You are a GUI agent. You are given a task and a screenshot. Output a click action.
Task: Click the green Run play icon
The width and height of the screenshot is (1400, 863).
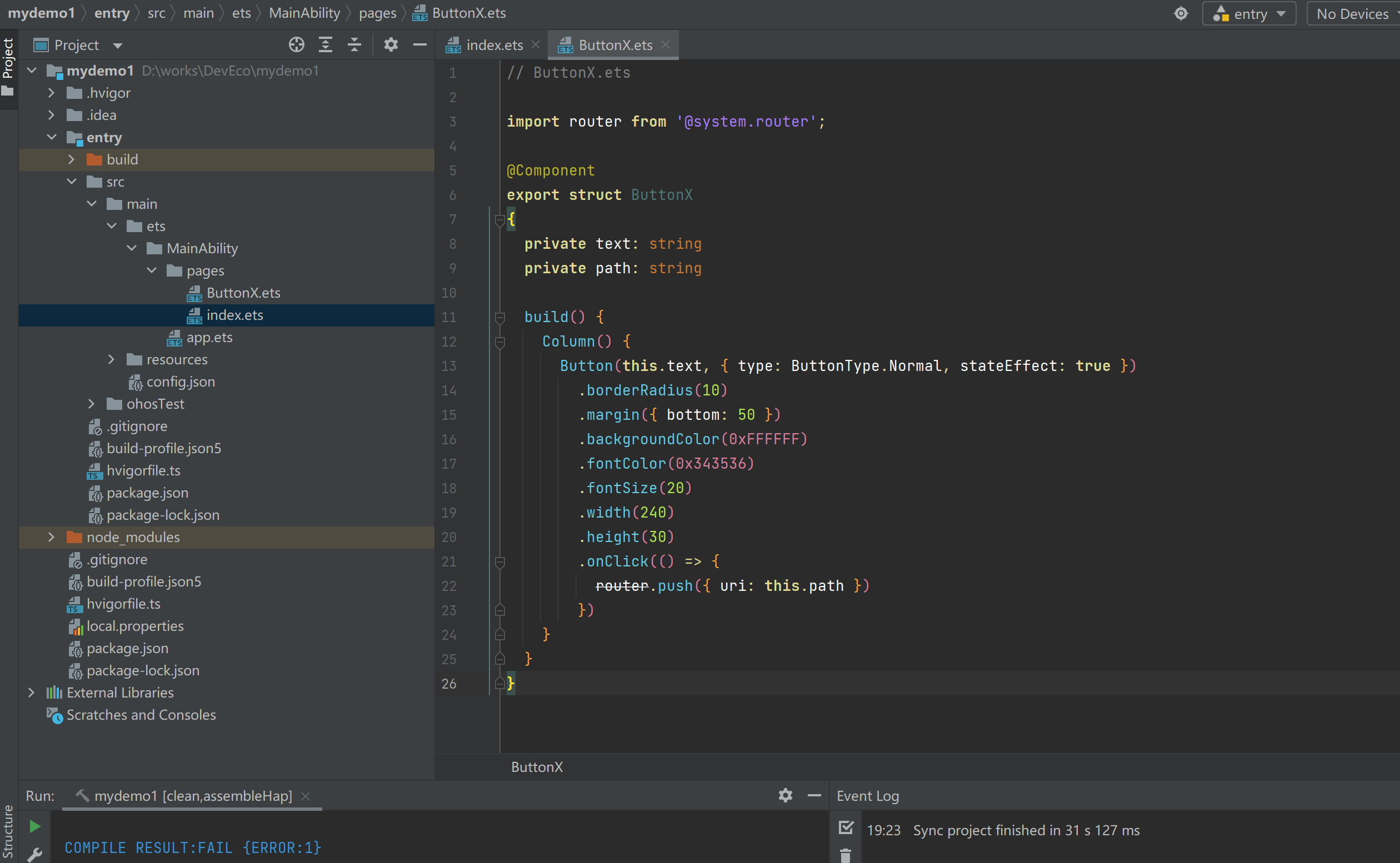[34, 826]
